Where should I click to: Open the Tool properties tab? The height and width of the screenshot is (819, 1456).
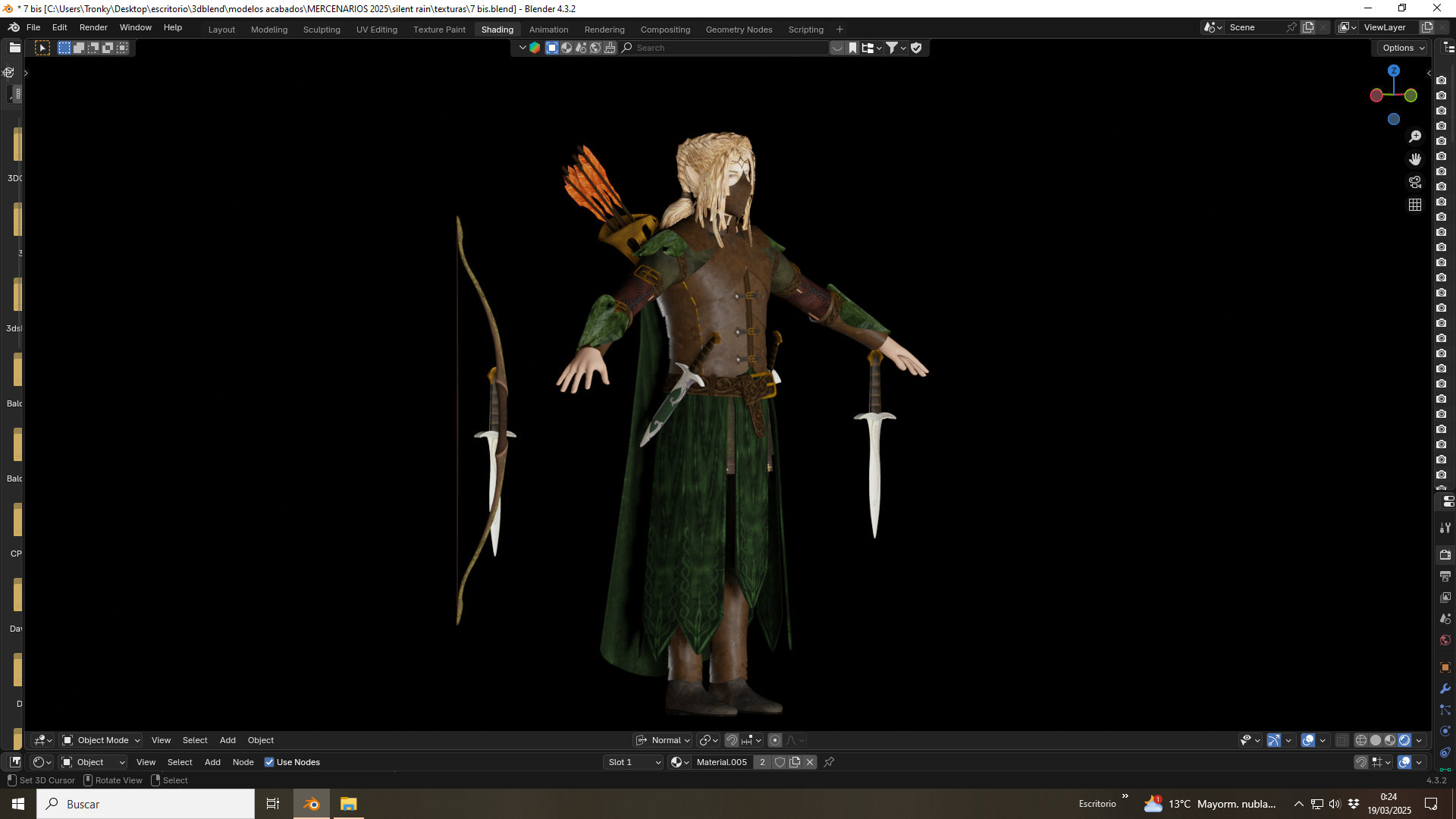[1445, 528]
